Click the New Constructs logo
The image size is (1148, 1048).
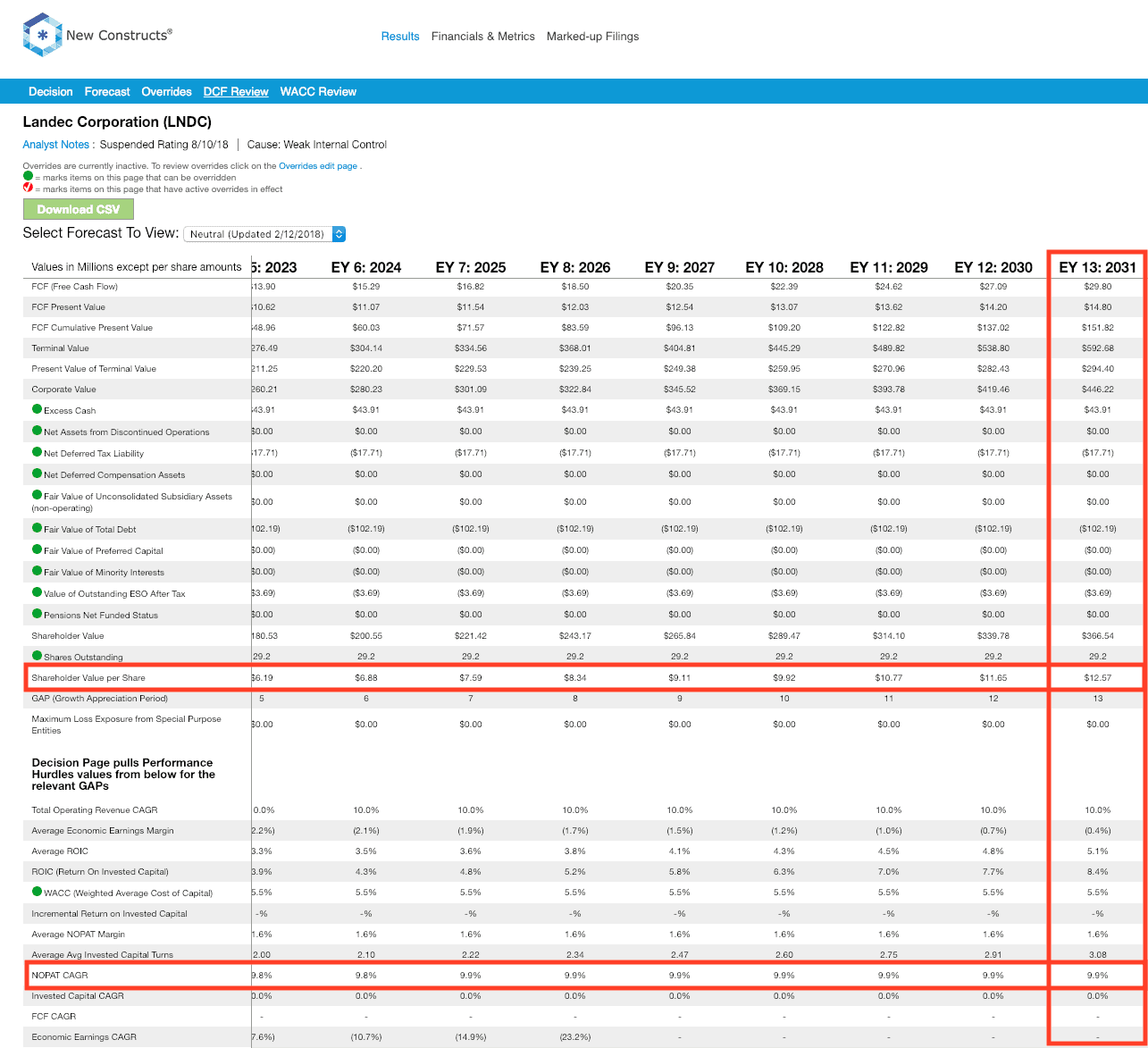[97, 36]
